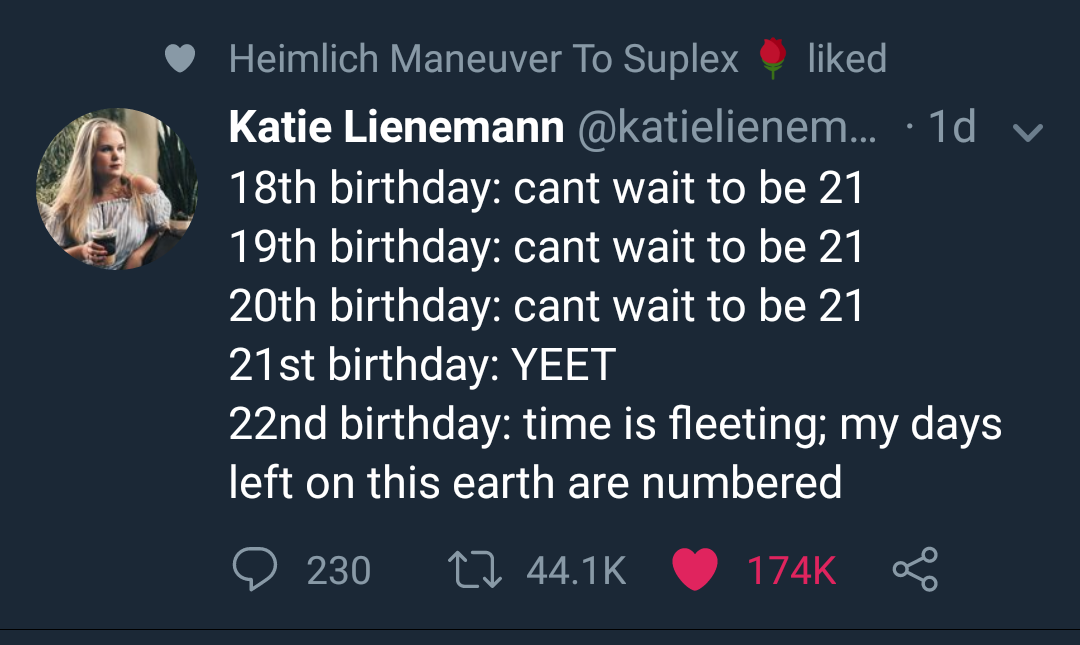Click the "21st birthday: YEET" line
1080x645 pixels.
pos(421,365)
